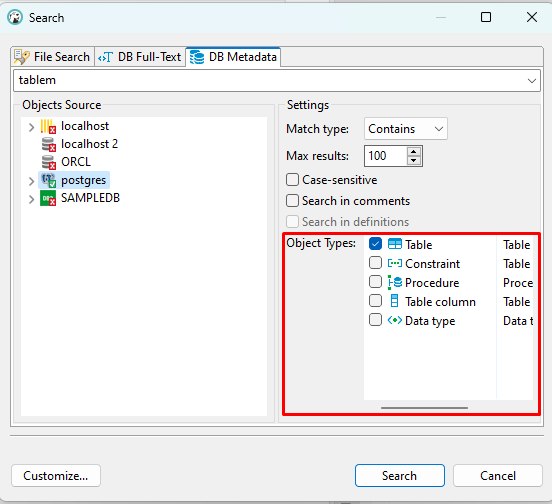Expand the postgres tree node
The width and height of the screenshot is (552, 504).
(x=31, y=181)
